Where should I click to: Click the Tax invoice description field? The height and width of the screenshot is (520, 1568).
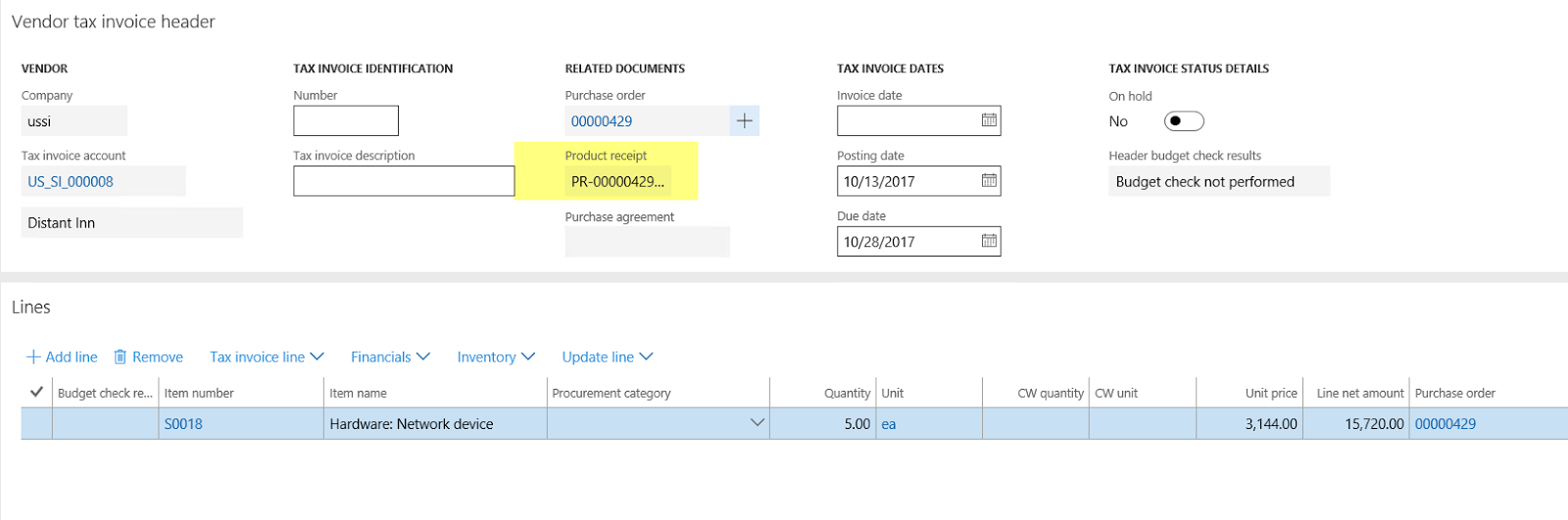coord(403,181)
